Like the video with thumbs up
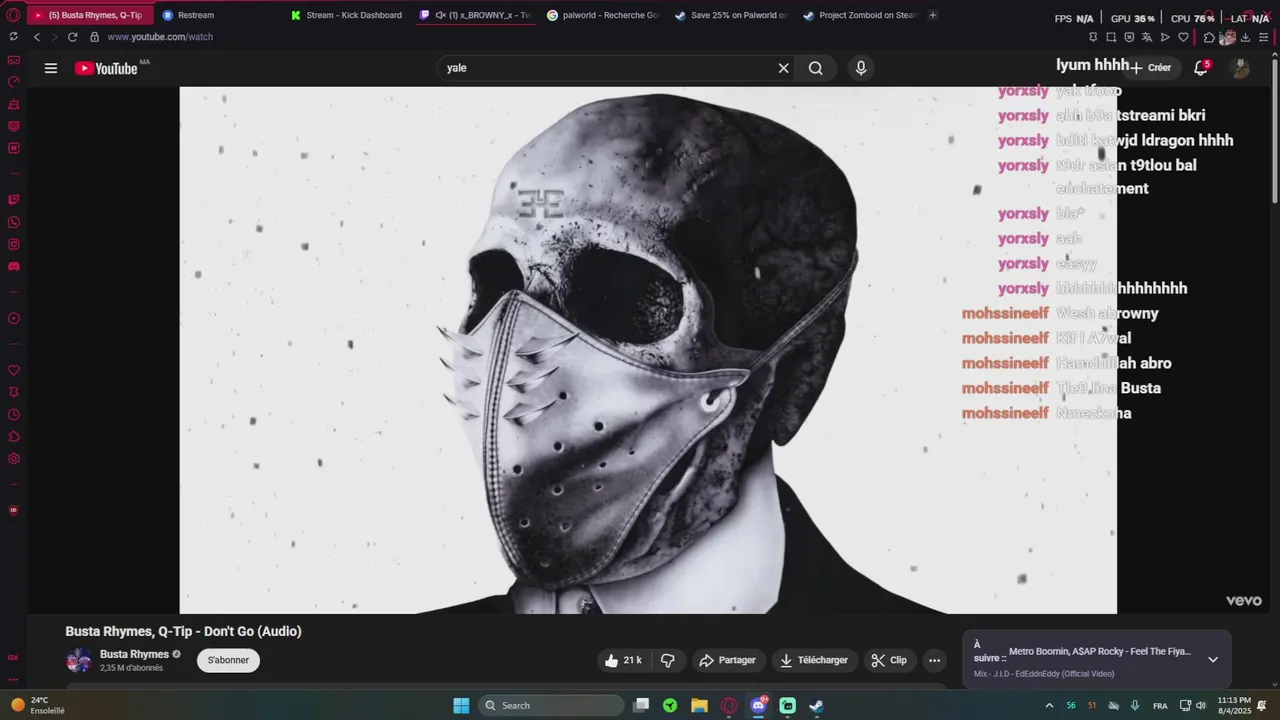Screen dimensions: 1280x720 tap(624, 660)
